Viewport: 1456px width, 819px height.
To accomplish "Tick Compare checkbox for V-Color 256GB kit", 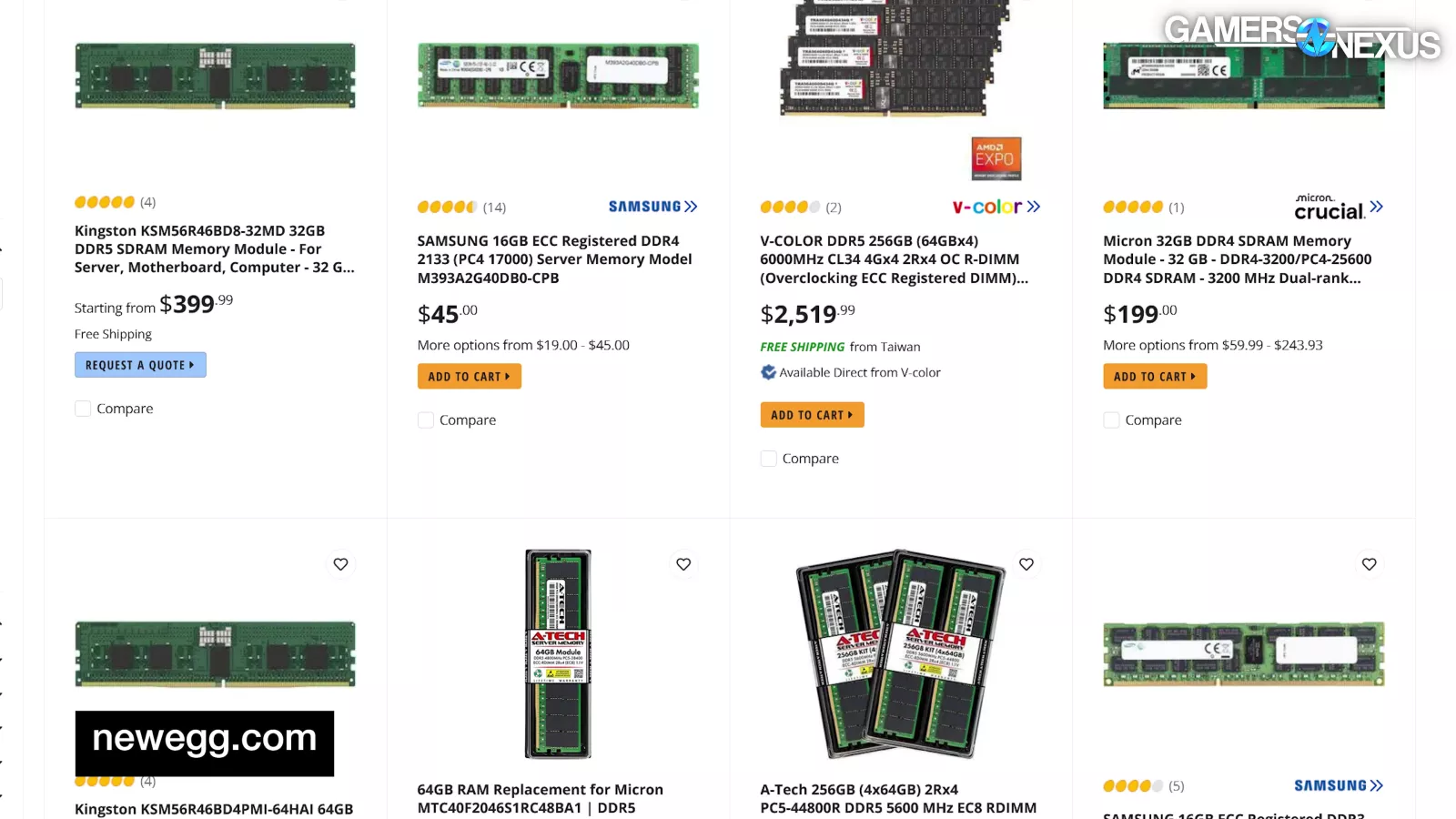I will coord(769,459).
